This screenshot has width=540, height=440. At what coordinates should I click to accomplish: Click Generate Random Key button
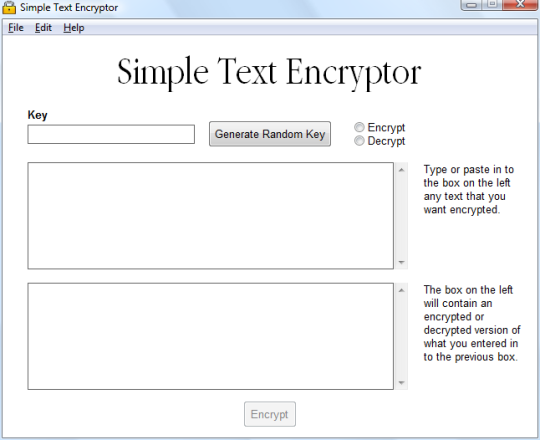click(270, 134)
